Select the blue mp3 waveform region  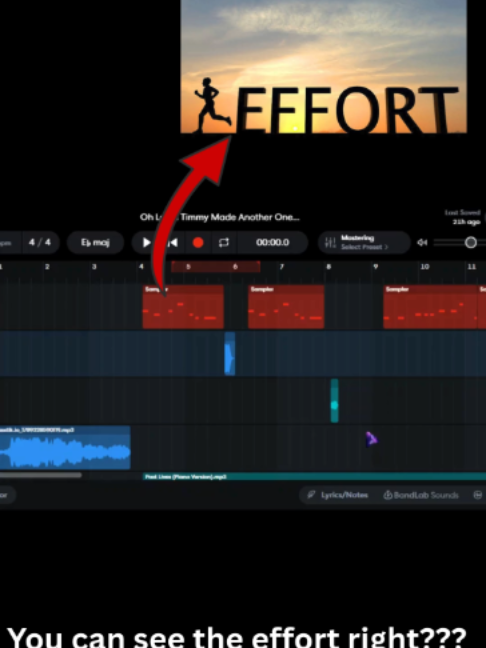coord(65,448)
